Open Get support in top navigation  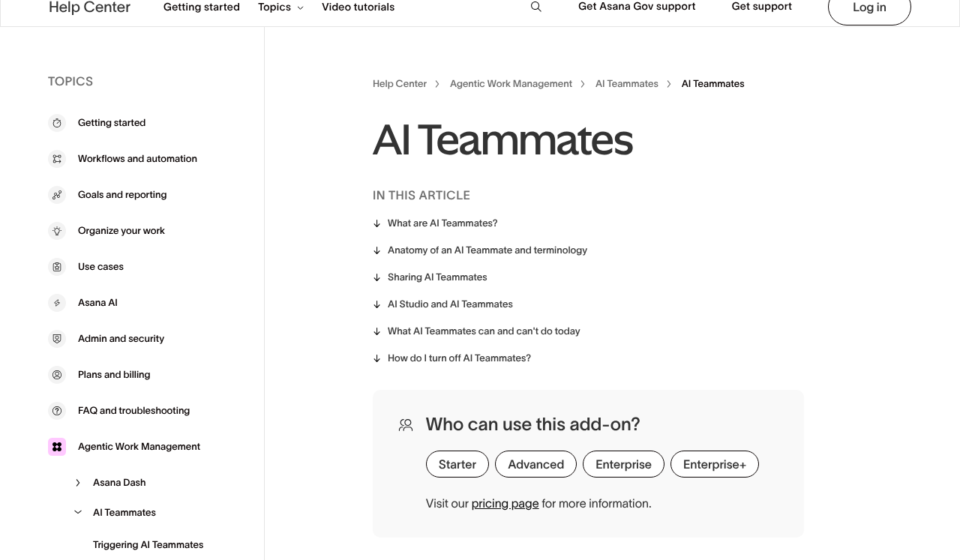[x=762, y=7]
